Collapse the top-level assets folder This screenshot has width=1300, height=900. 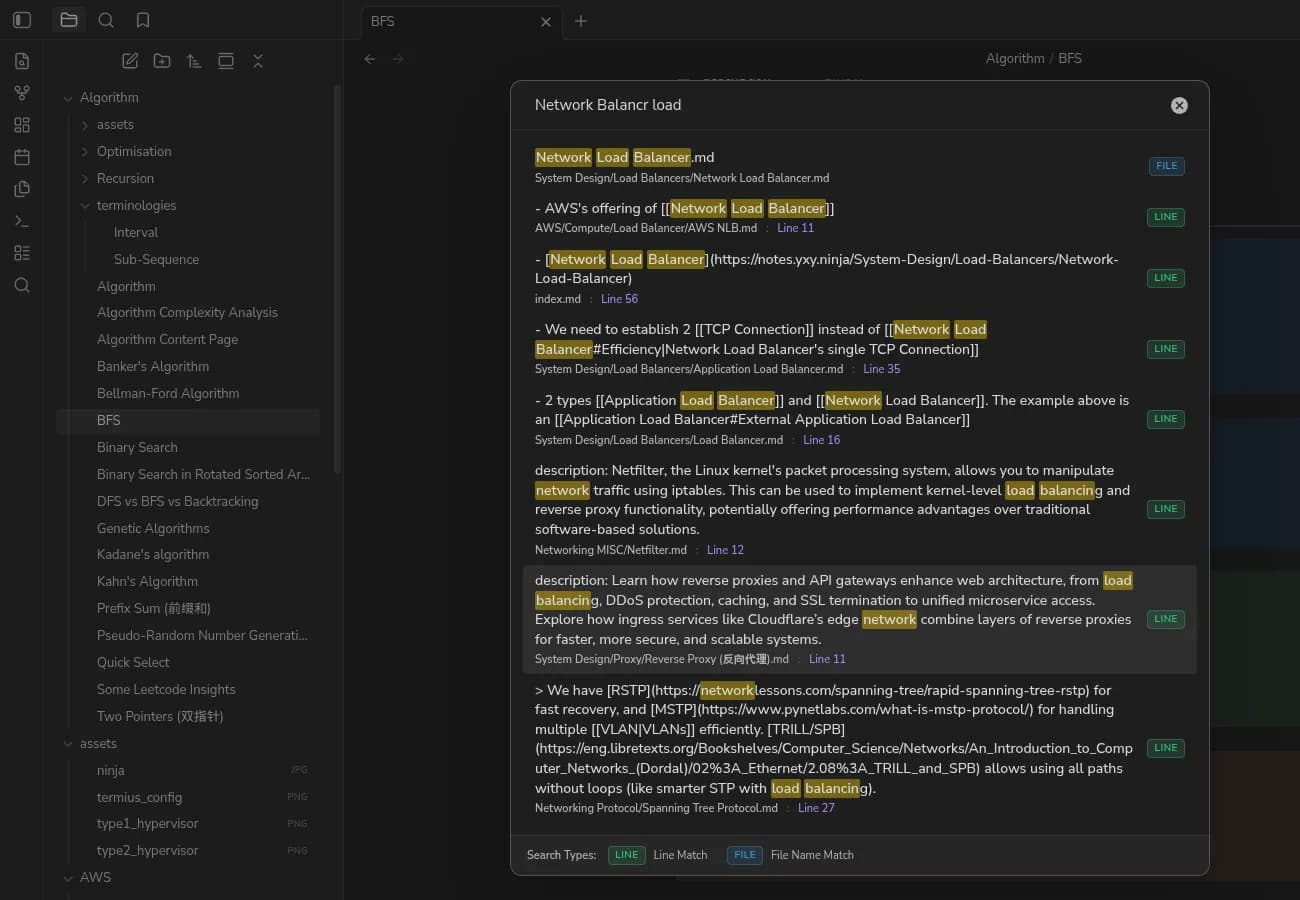click(x=68, y=744)
